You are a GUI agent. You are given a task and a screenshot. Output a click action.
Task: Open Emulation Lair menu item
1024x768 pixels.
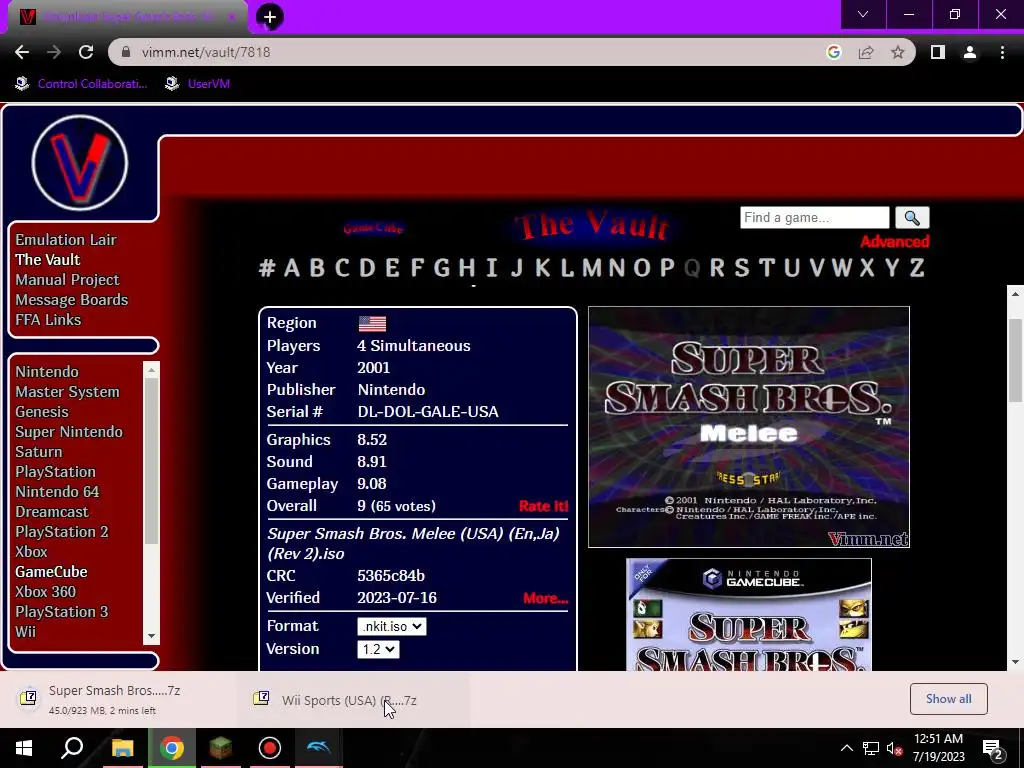[66, 240]
